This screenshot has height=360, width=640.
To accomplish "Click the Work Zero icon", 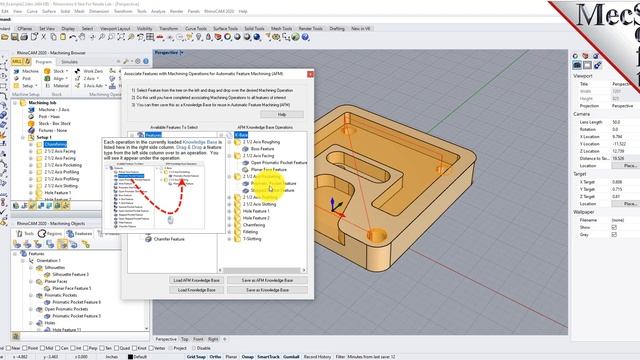I will tap(78, 71).
